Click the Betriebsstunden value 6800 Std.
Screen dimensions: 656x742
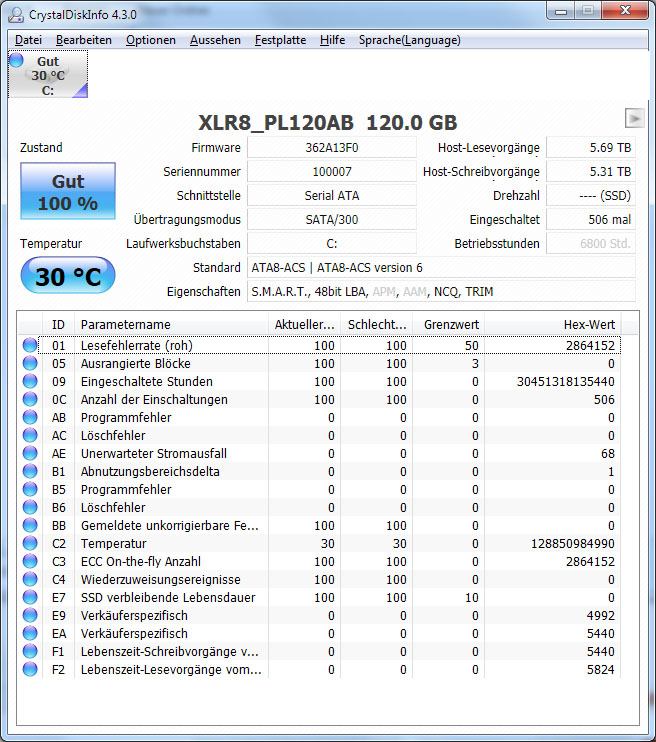tap(591, 244)
